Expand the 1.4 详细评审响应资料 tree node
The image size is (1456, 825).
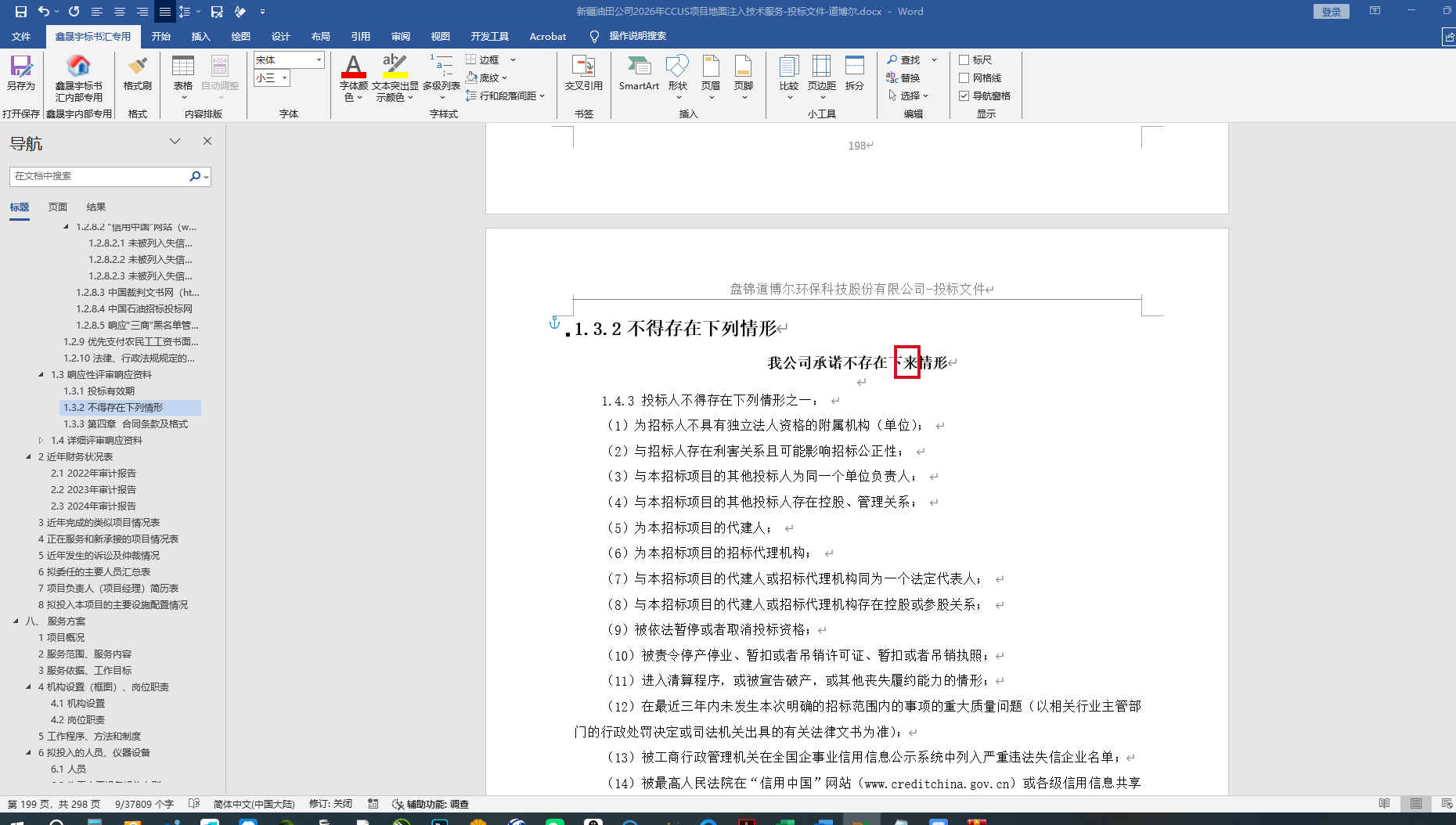[x=41, y=441]
